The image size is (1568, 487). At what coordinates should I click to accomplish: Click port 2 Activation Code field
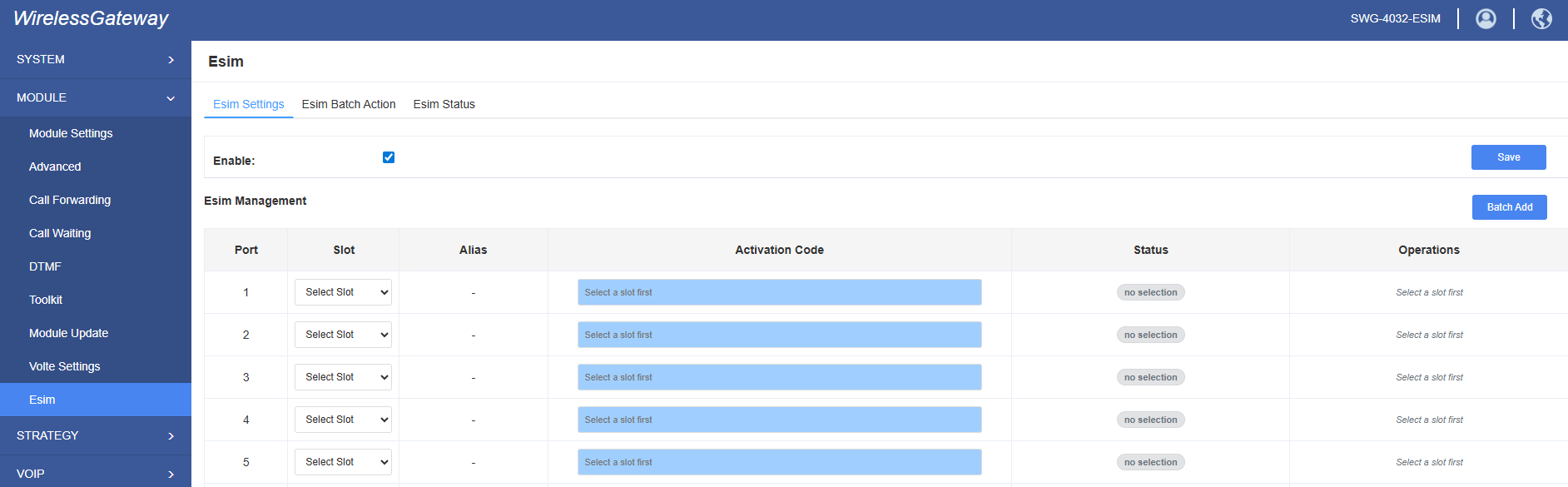click(779, 335)
